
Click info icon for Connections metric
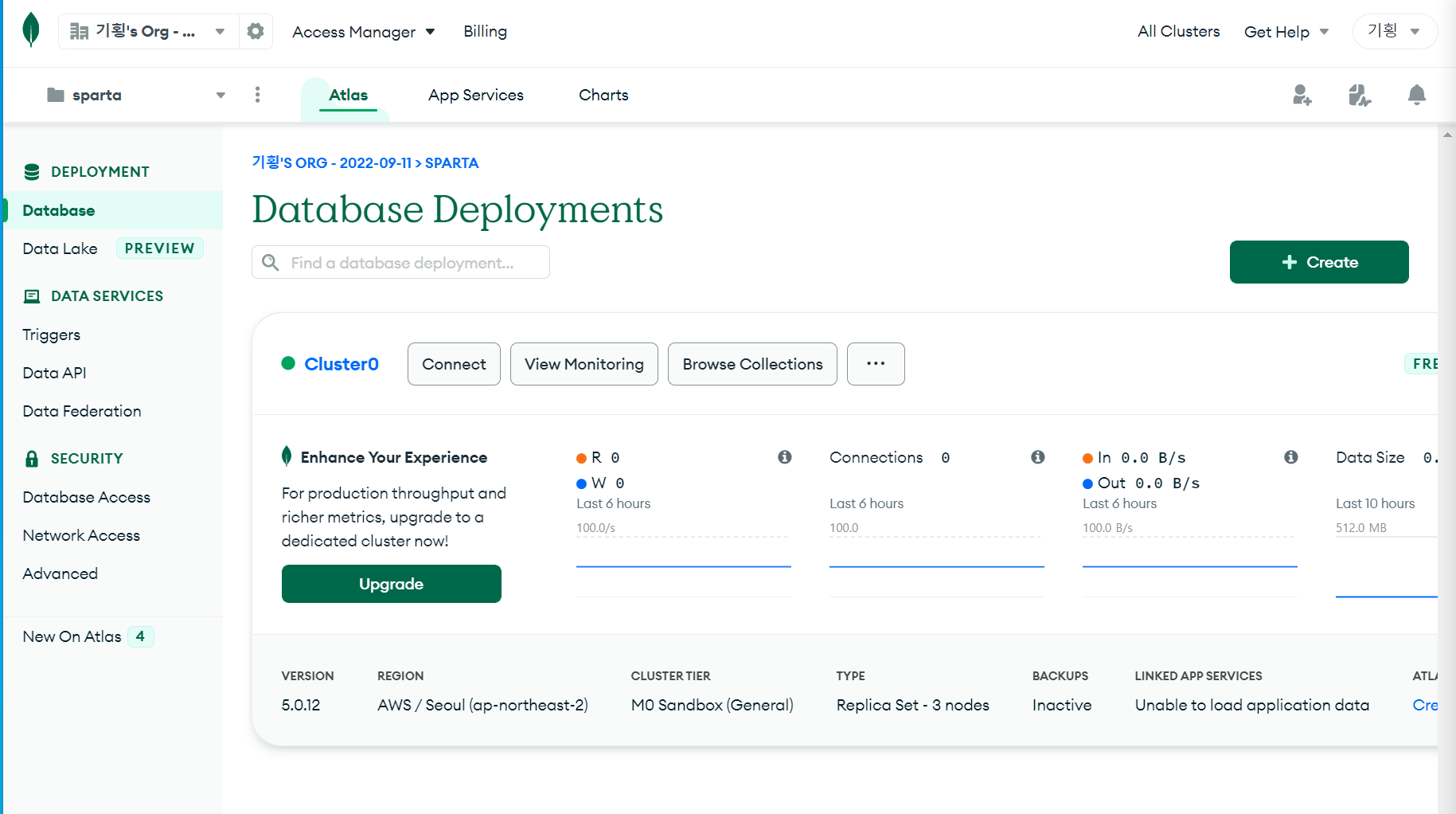[x=1038, y=457]
